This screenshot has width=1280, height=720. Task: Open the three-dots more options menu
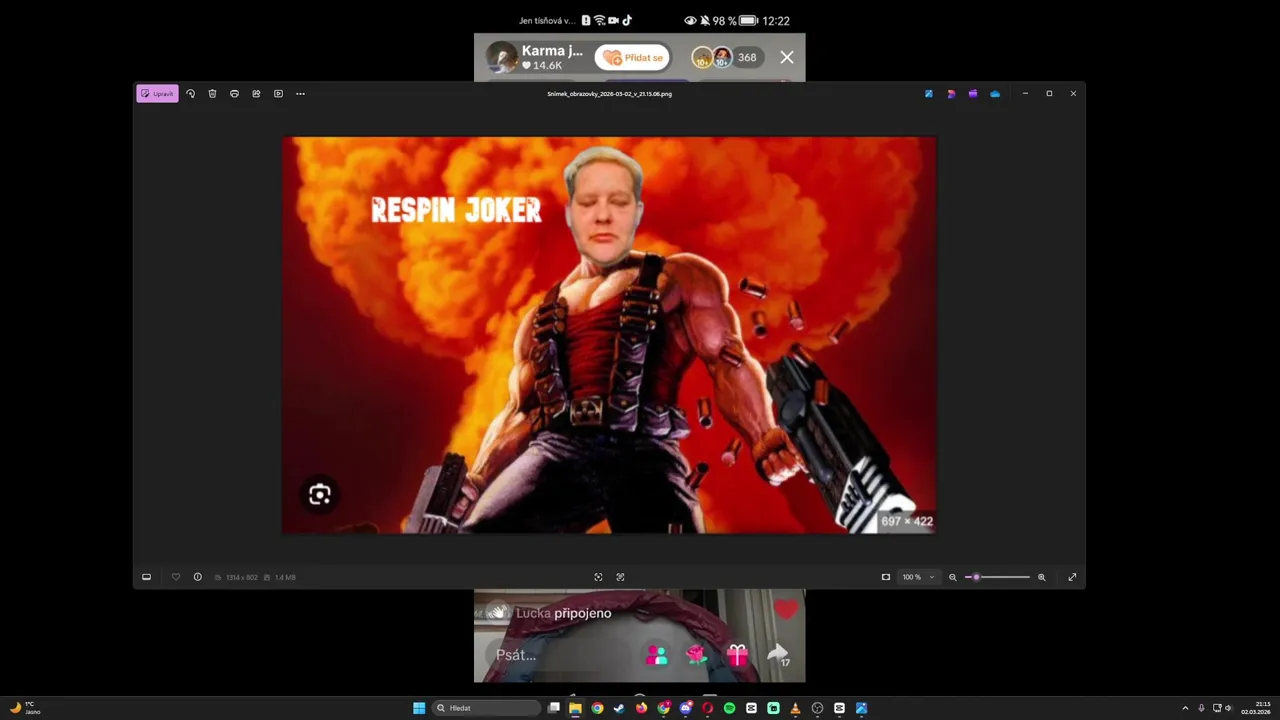coord(300,94)
